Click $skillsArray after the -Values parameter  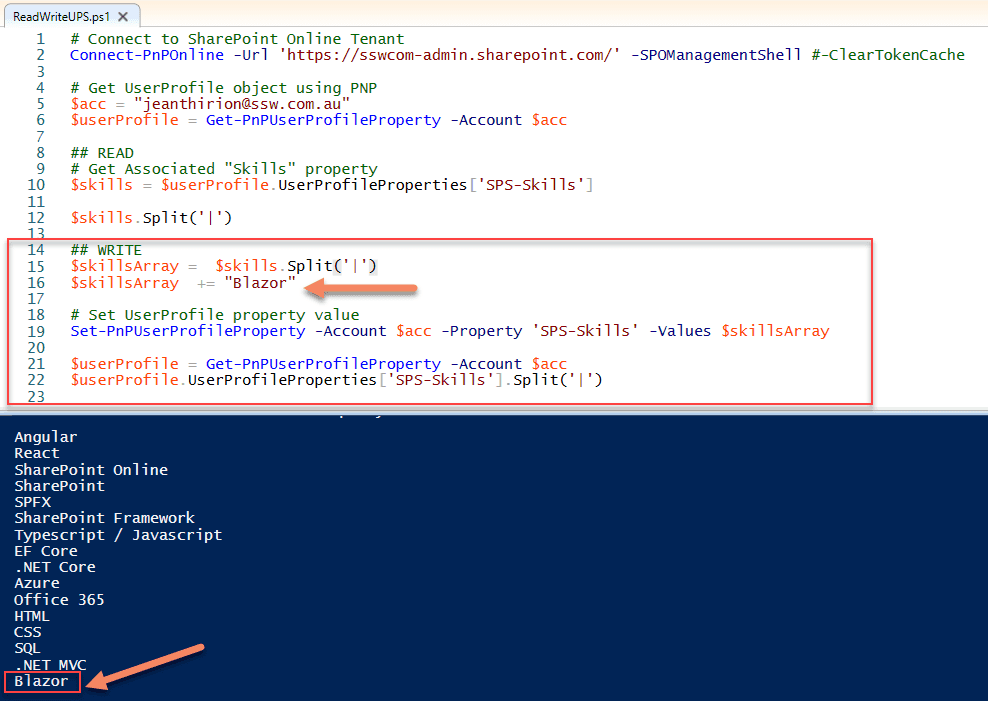(x=775, y=331)
